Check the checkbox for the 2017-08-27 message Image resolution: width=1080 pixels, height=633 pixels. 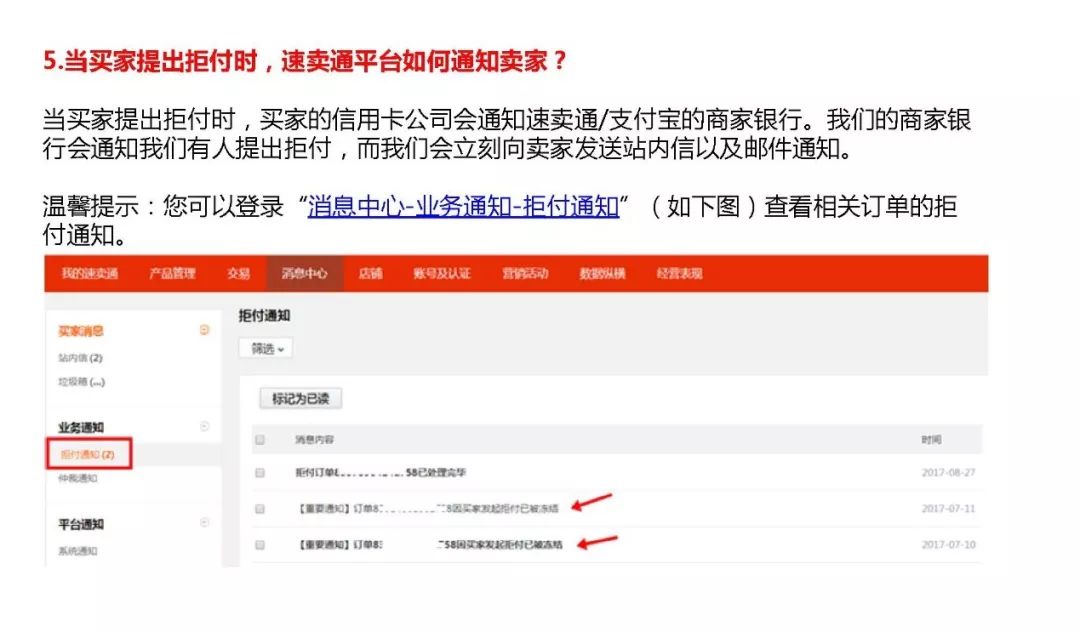(257, 472)
